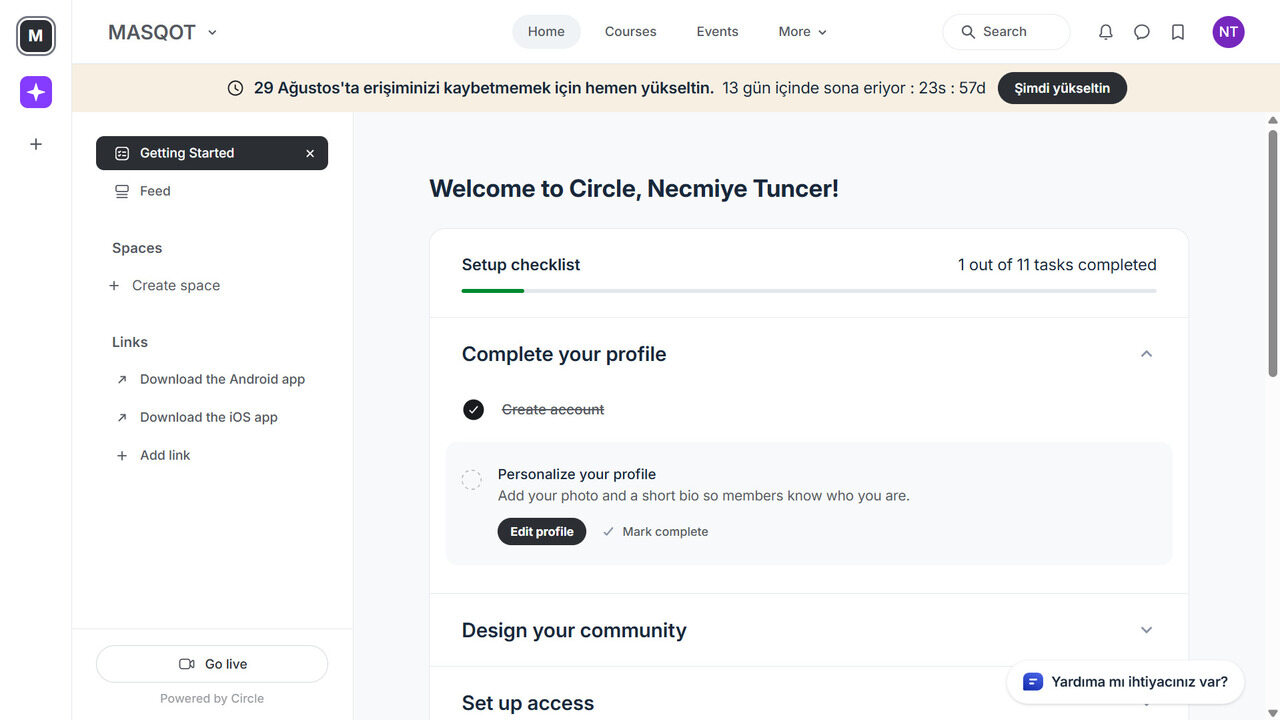Click the setup checklist progress bar

[x=808, y=291]
